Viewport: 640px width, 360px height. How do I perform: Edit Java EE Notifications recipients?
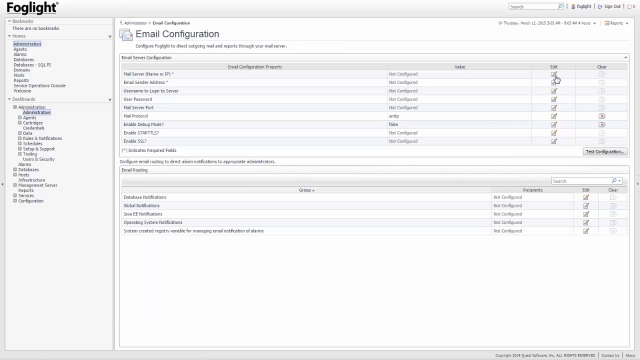click(586, 214)
